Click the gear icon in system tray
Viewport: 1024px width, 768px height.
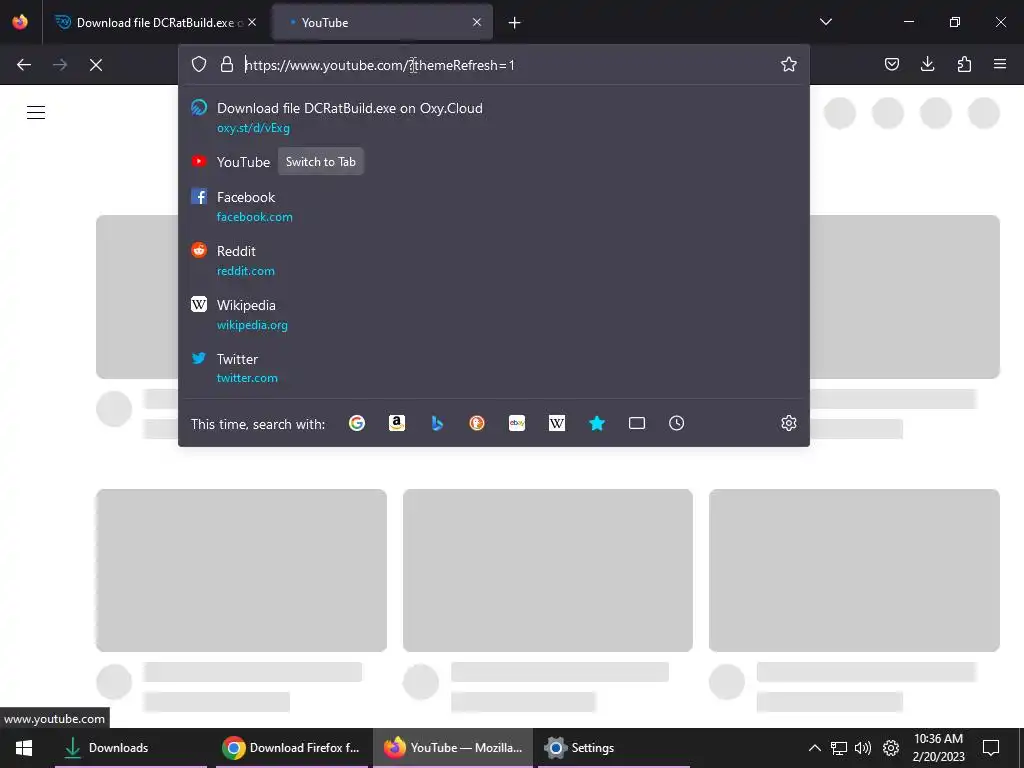(891, 748)
